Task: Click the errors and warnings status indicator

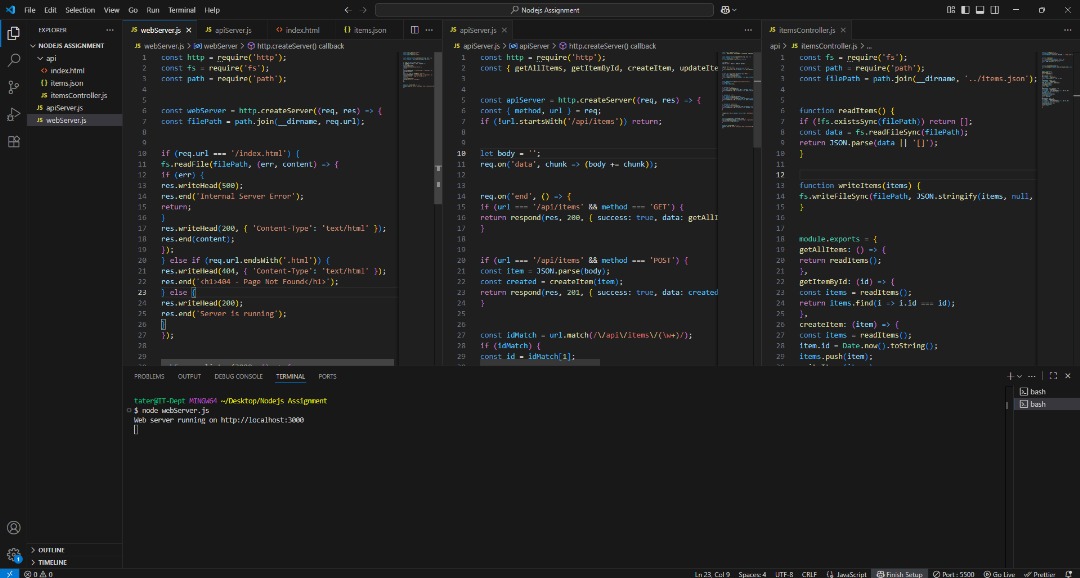Action: click(x=39, y=574)
